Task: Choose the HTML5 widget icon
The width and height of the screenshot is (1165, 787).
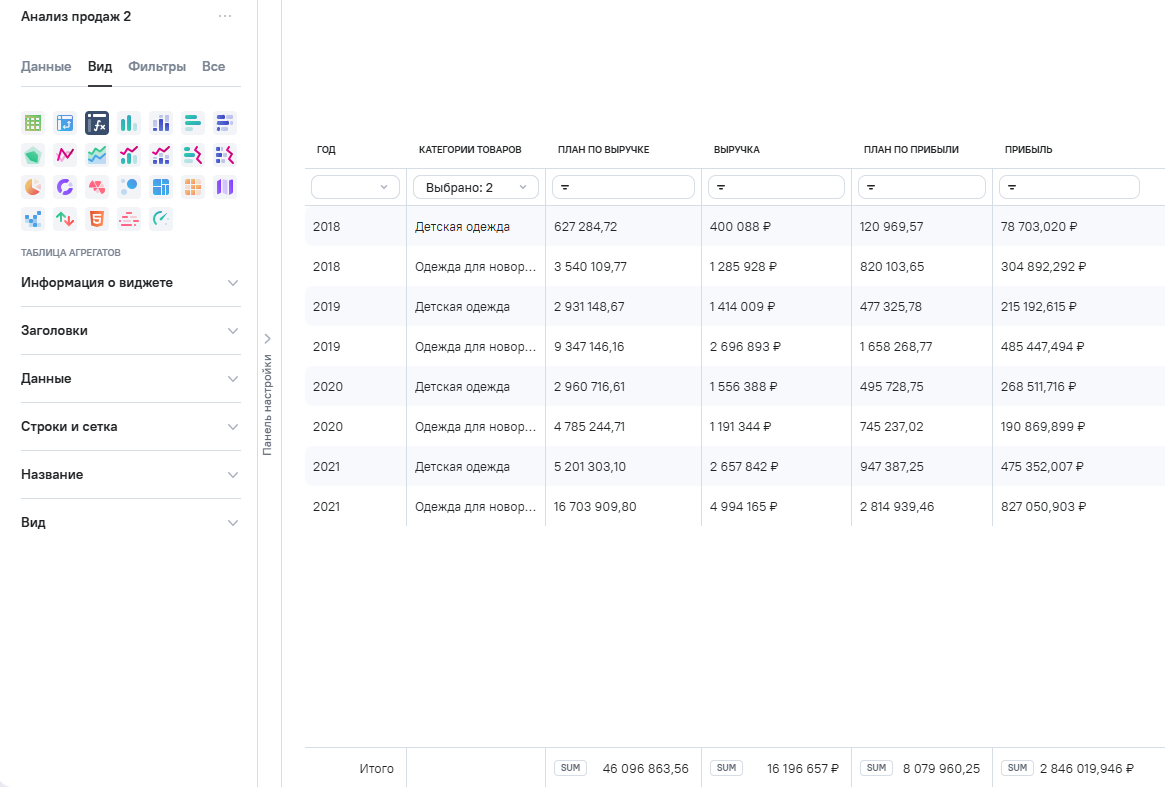Action: (x=97, y=219)
